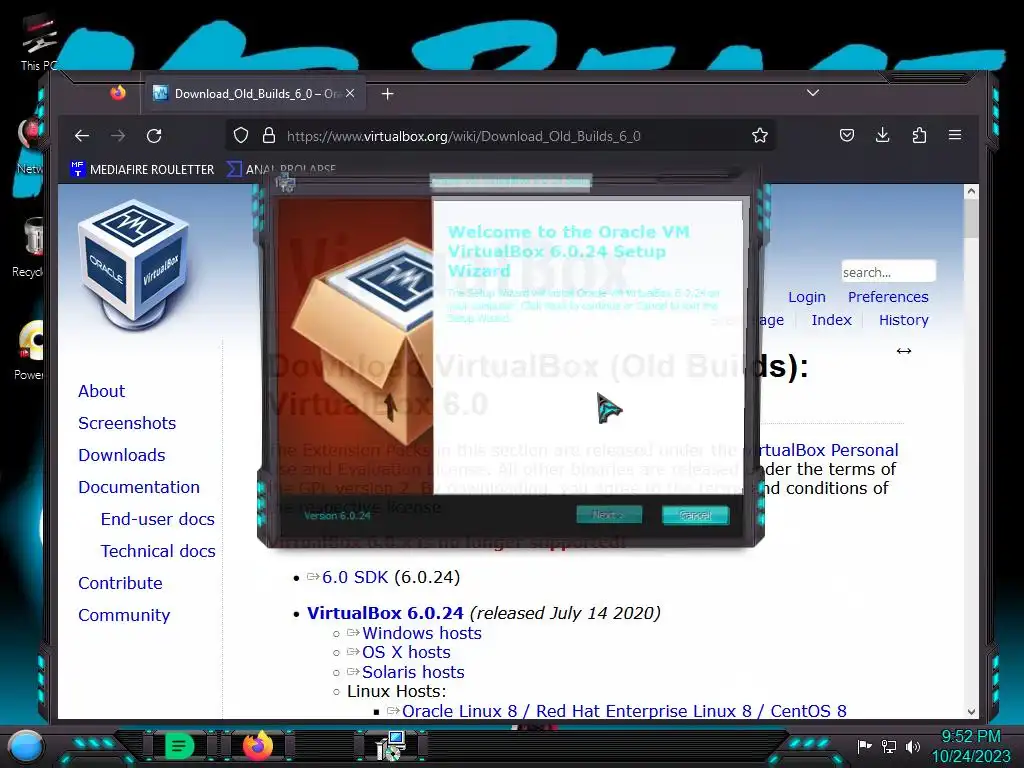Open the Screenshots sidebar link
The height and width of the screenshot is (768, 1024).
[x=127, y=423]
